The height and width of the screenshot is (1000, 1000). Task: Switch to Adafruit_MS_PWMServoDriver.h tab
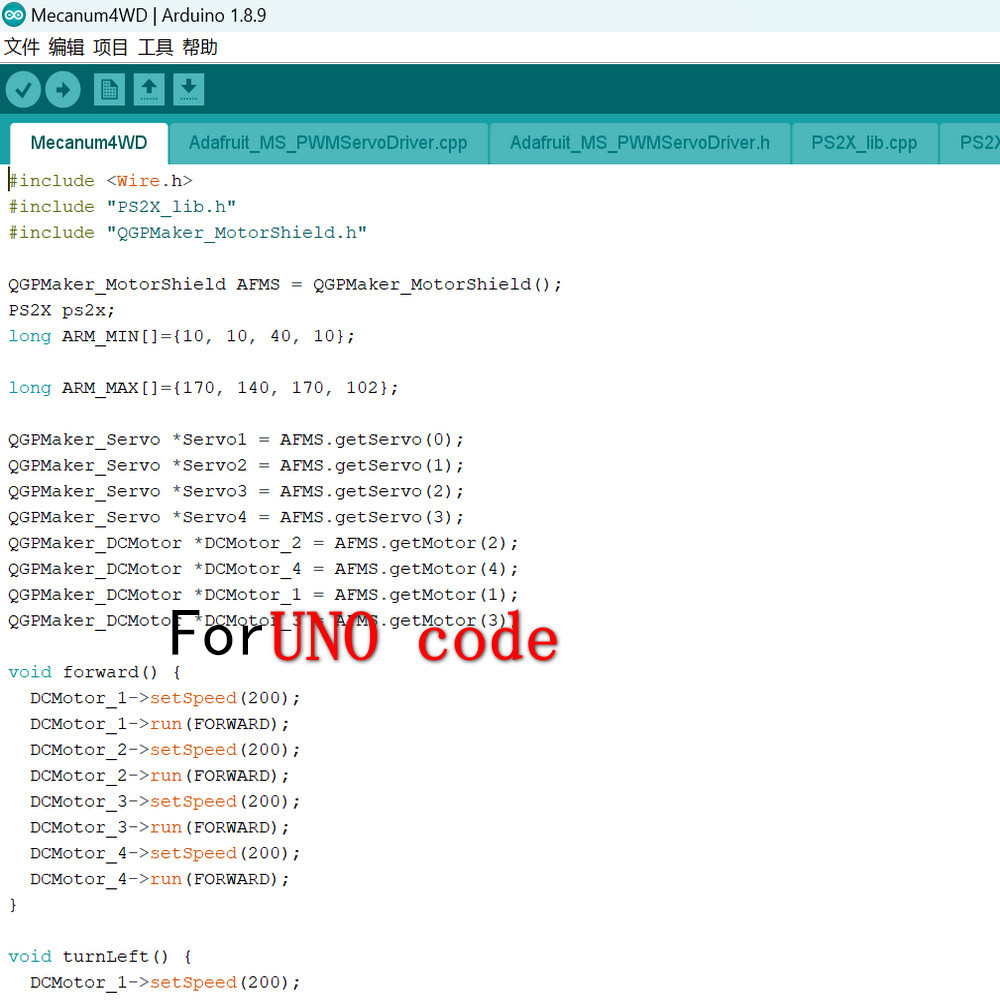pos(640,143)
